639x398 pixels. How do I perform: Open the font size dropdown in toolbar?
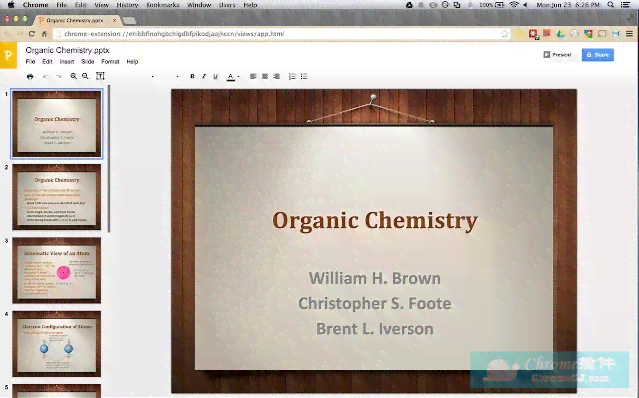coord(177,77)
